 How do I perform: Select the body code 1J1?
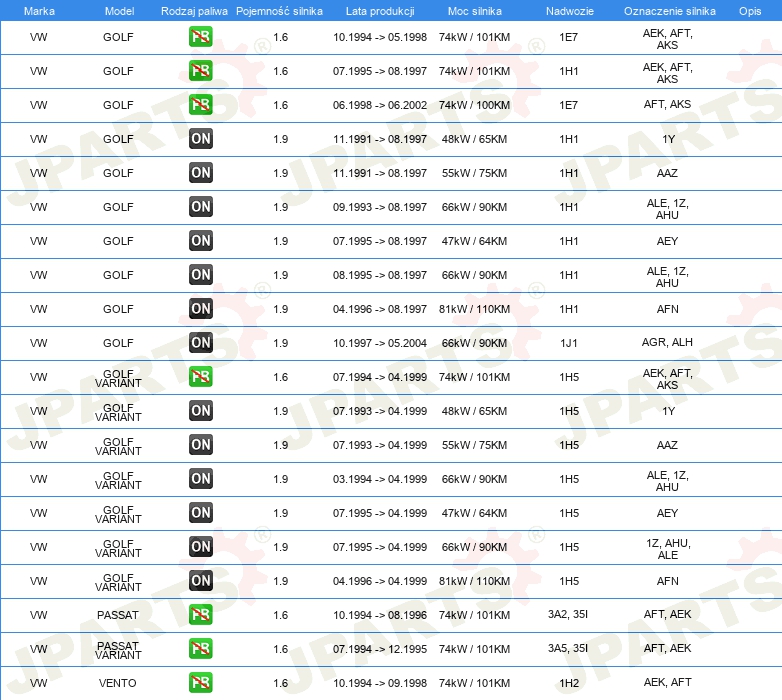click(569, 343)
